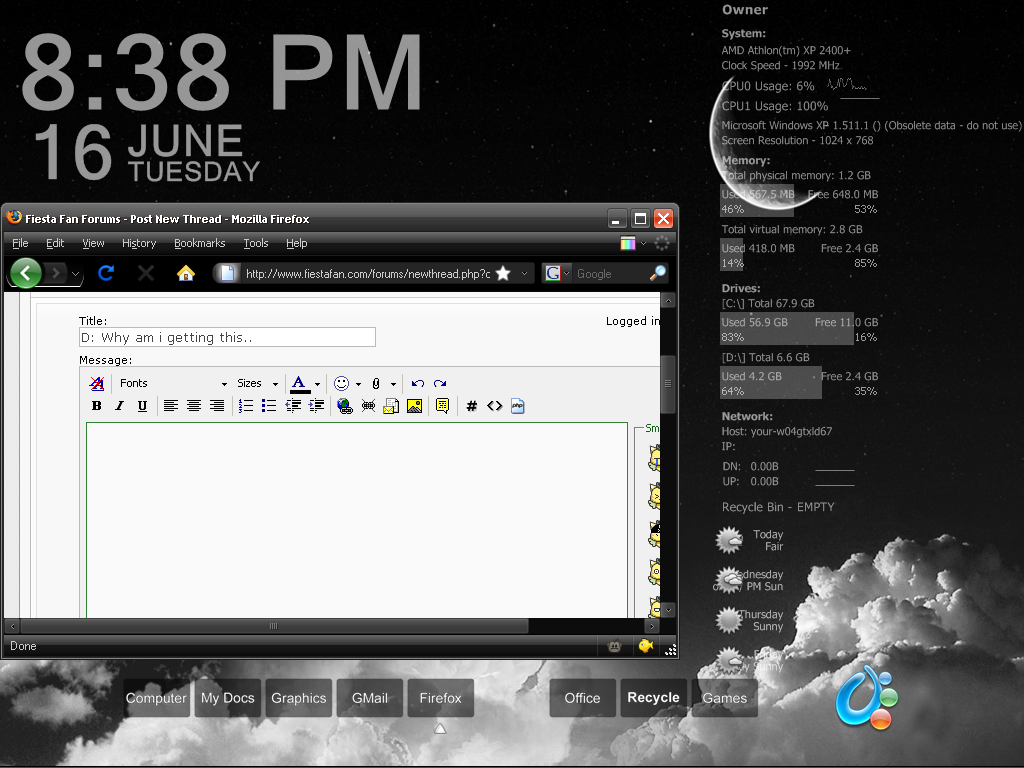Expand the attachments dropdown arrow

pyautogui.click(x=393, y=384)
